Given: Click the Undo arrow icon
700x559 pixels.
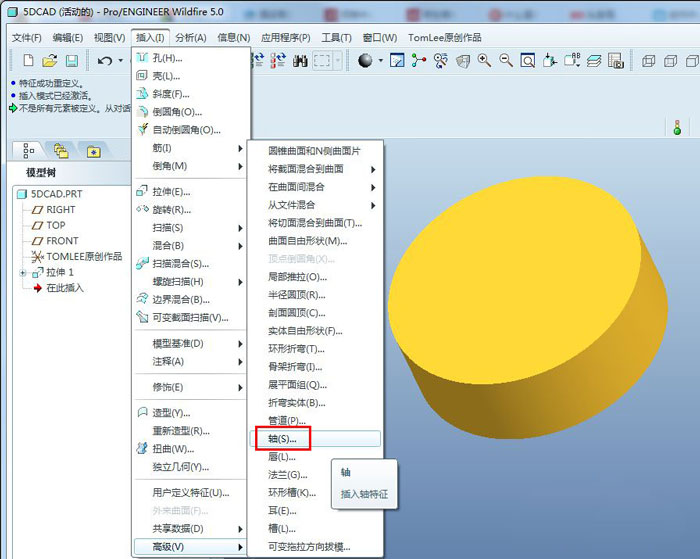Looking at the screenshot, I should tap(104, 61).
